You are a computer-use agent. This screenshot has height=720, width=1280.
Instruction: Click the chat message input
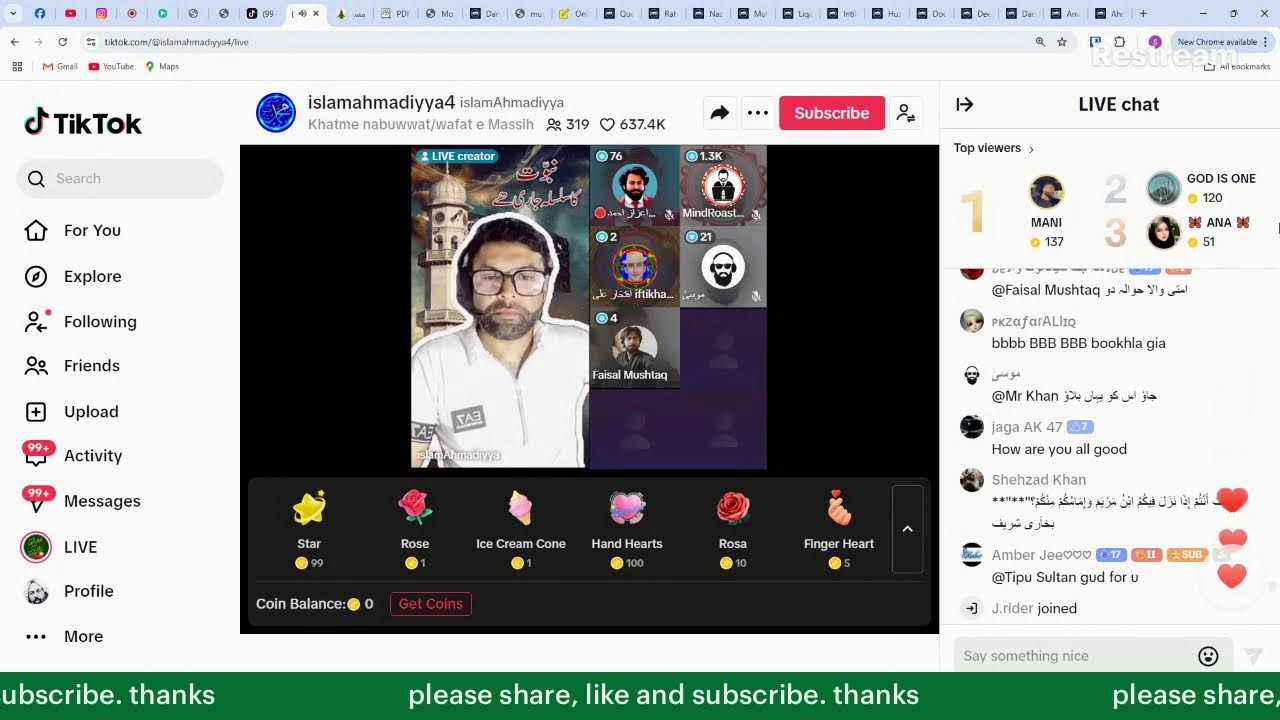pos(1075,656)
